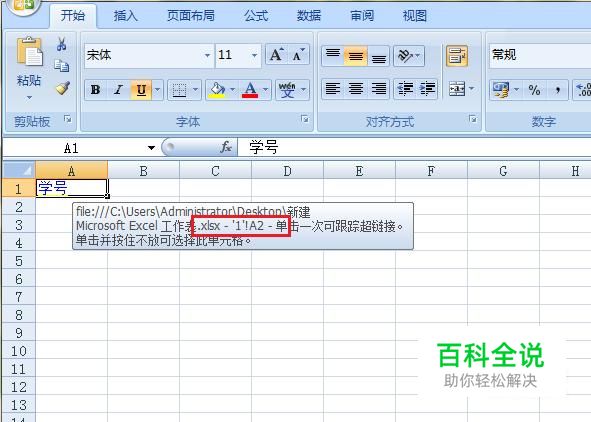Apply yellow fill color bucket
The height and width of the screenshot is (422, 591).
click(x=217, y=90)
